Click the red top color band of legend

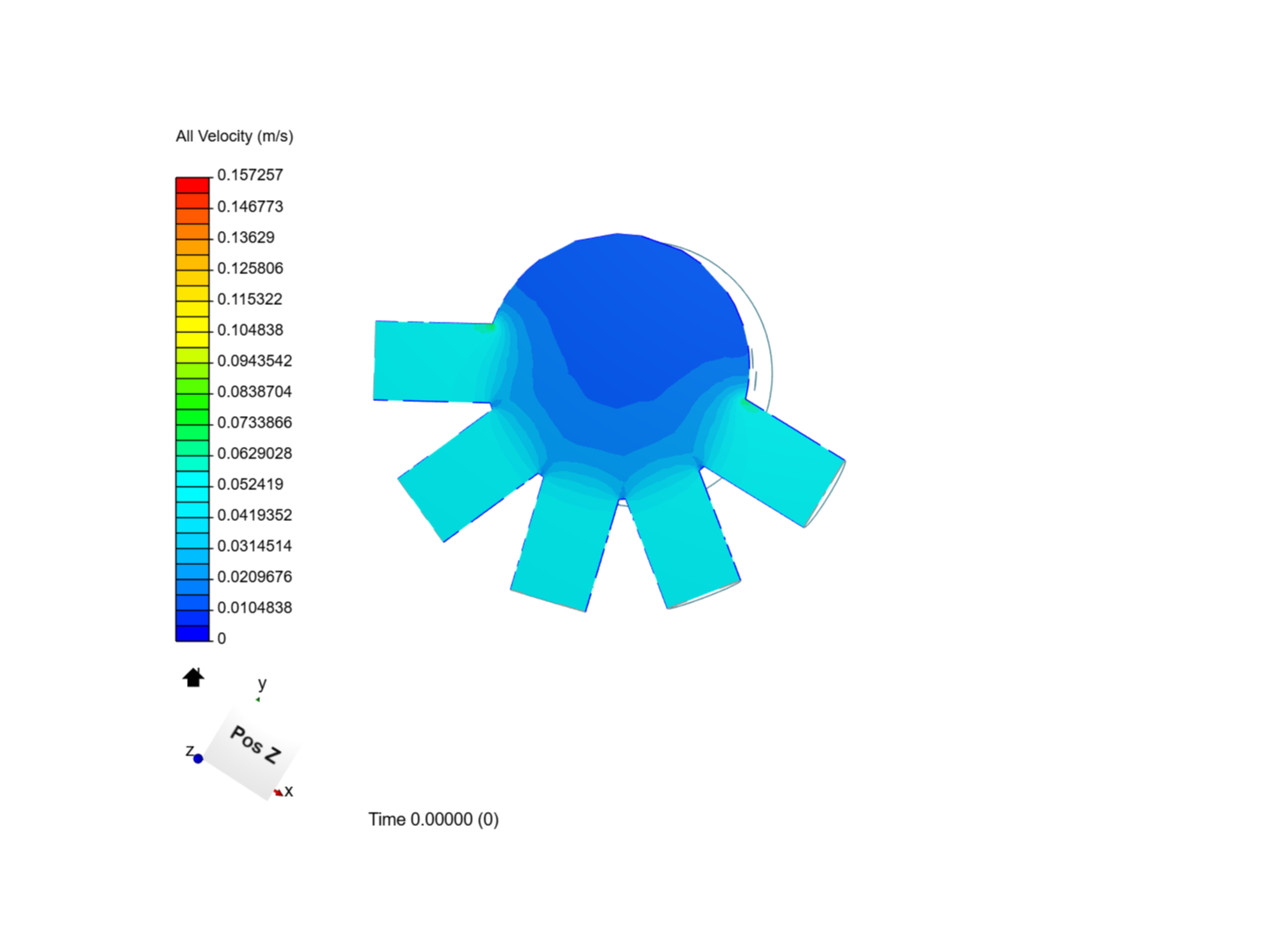pyautogui.click(x=192, y=185)
